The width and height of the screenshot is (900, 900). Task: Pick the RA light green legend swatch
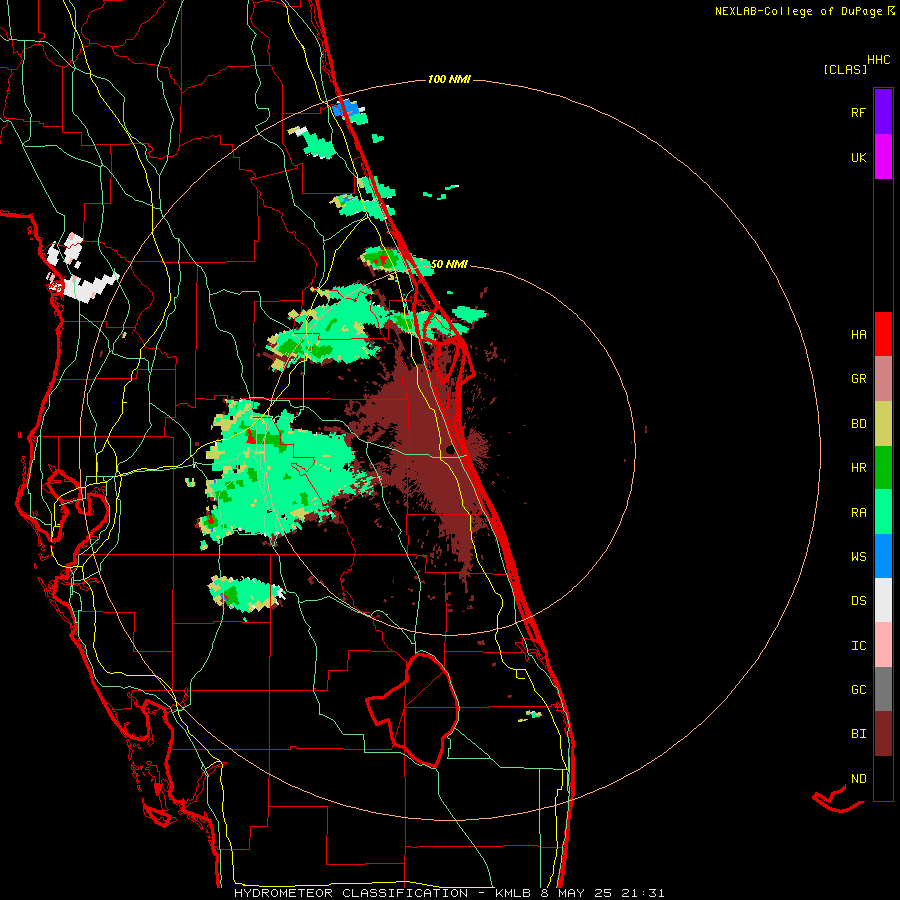point(883,512)
